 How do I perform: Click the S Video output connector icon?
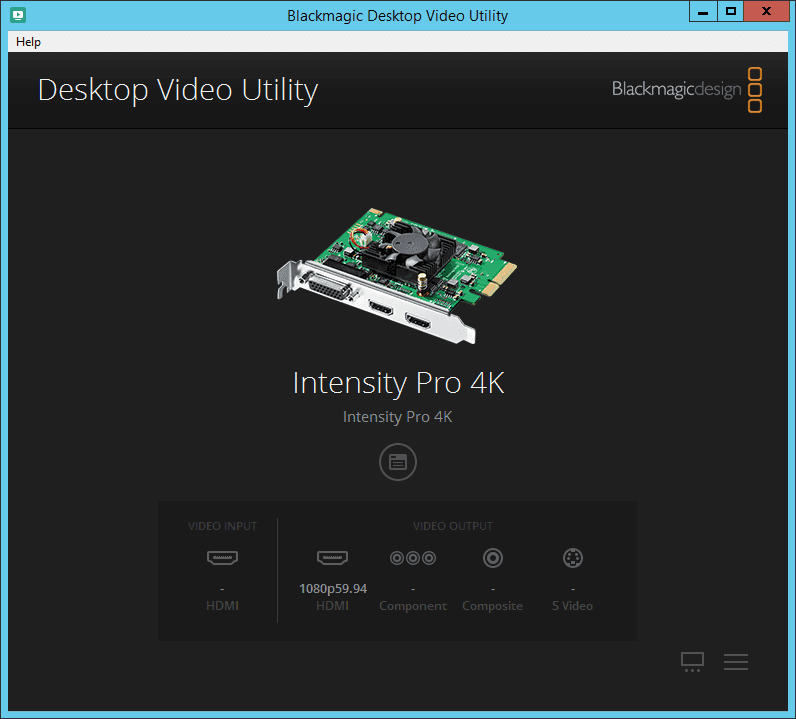[573, 558]
